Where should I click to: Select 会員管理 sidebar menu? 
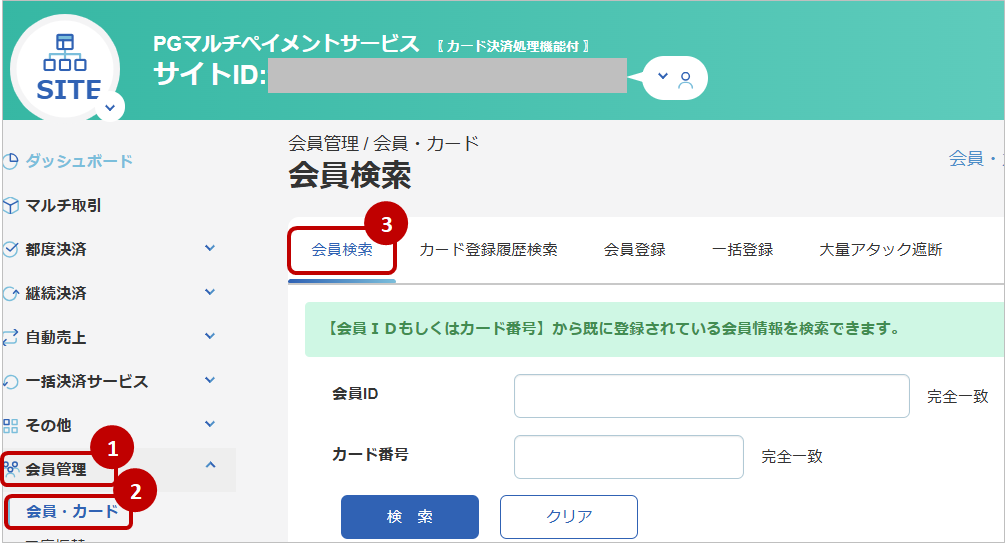[x=56, y=469]
